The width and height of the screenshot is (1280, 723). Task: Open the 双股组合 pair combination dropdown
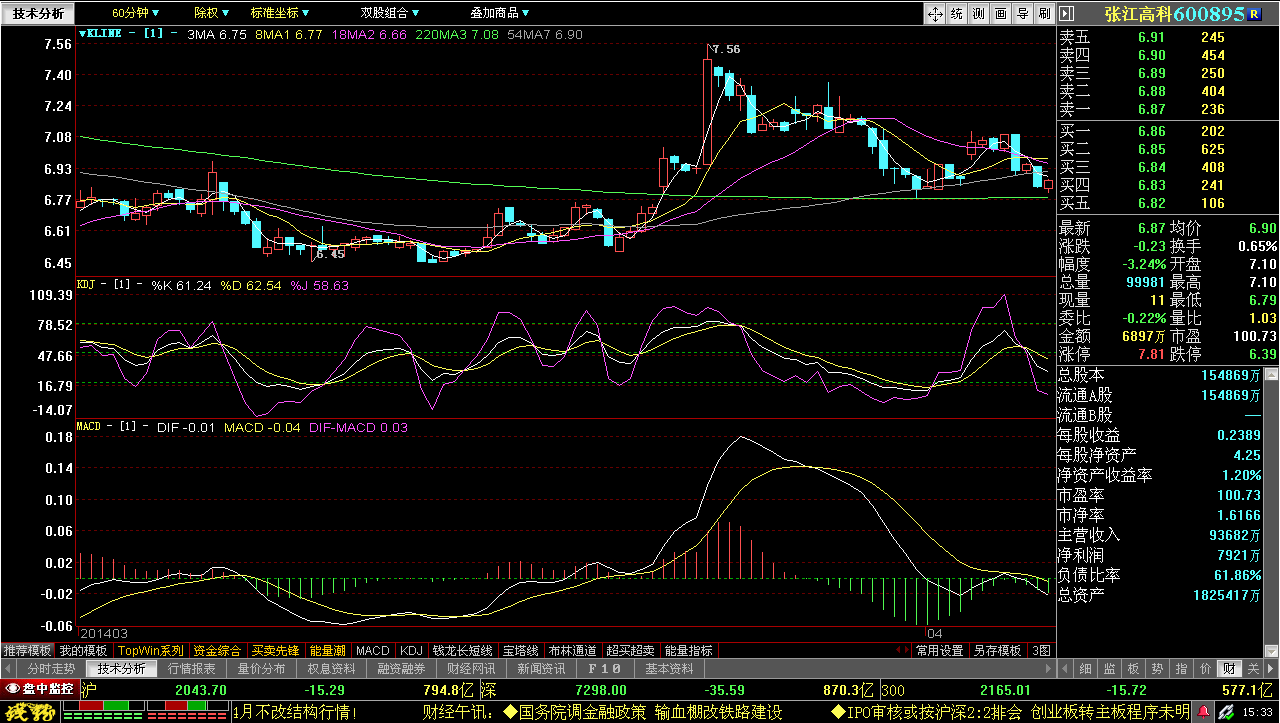391,13
